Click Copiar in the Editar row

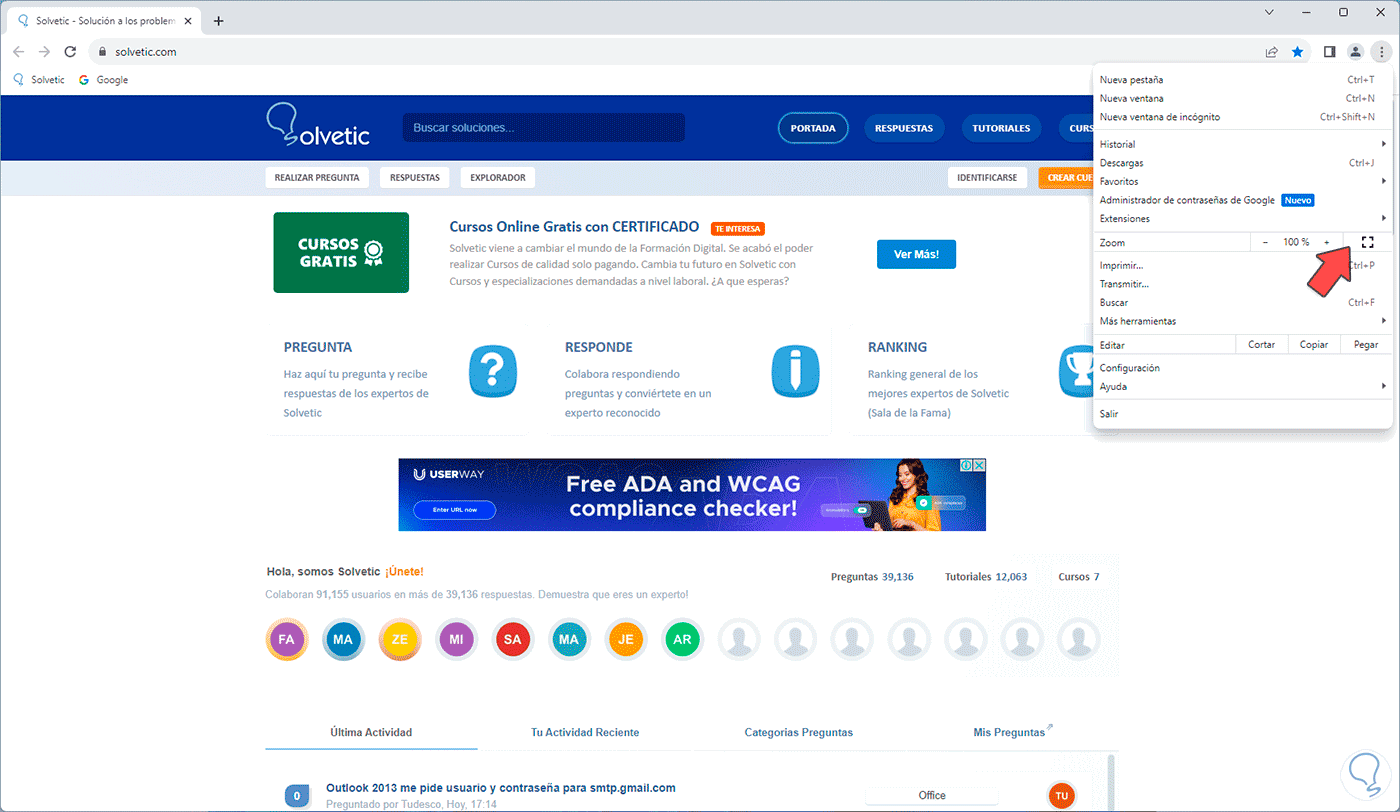tap(1314, 344)
